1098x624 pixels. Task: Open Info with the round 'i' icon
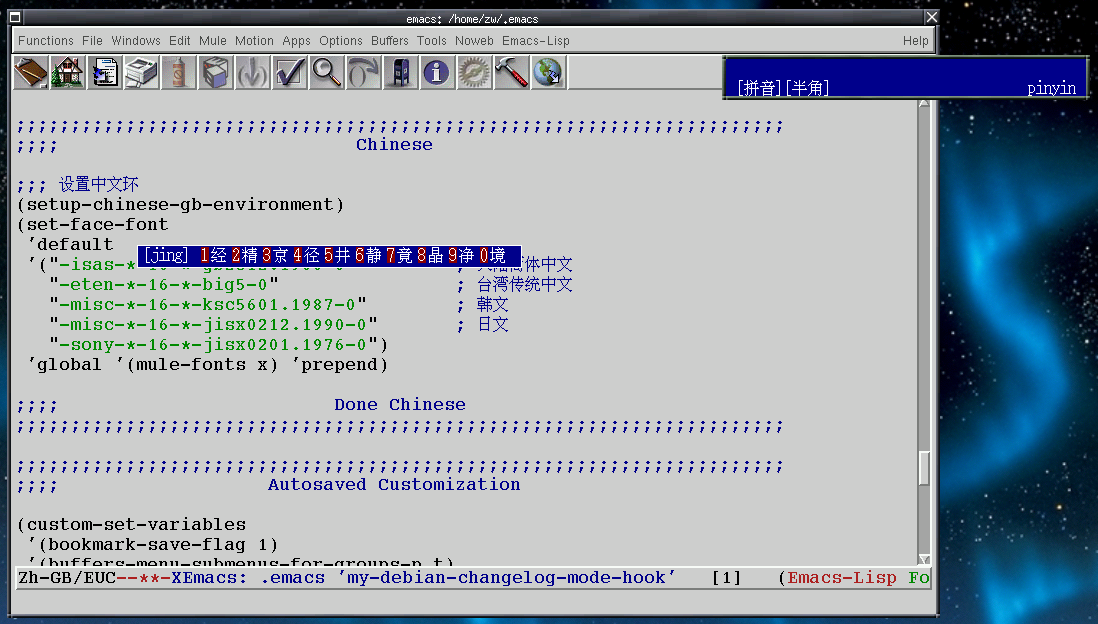[x=436, y=73]
